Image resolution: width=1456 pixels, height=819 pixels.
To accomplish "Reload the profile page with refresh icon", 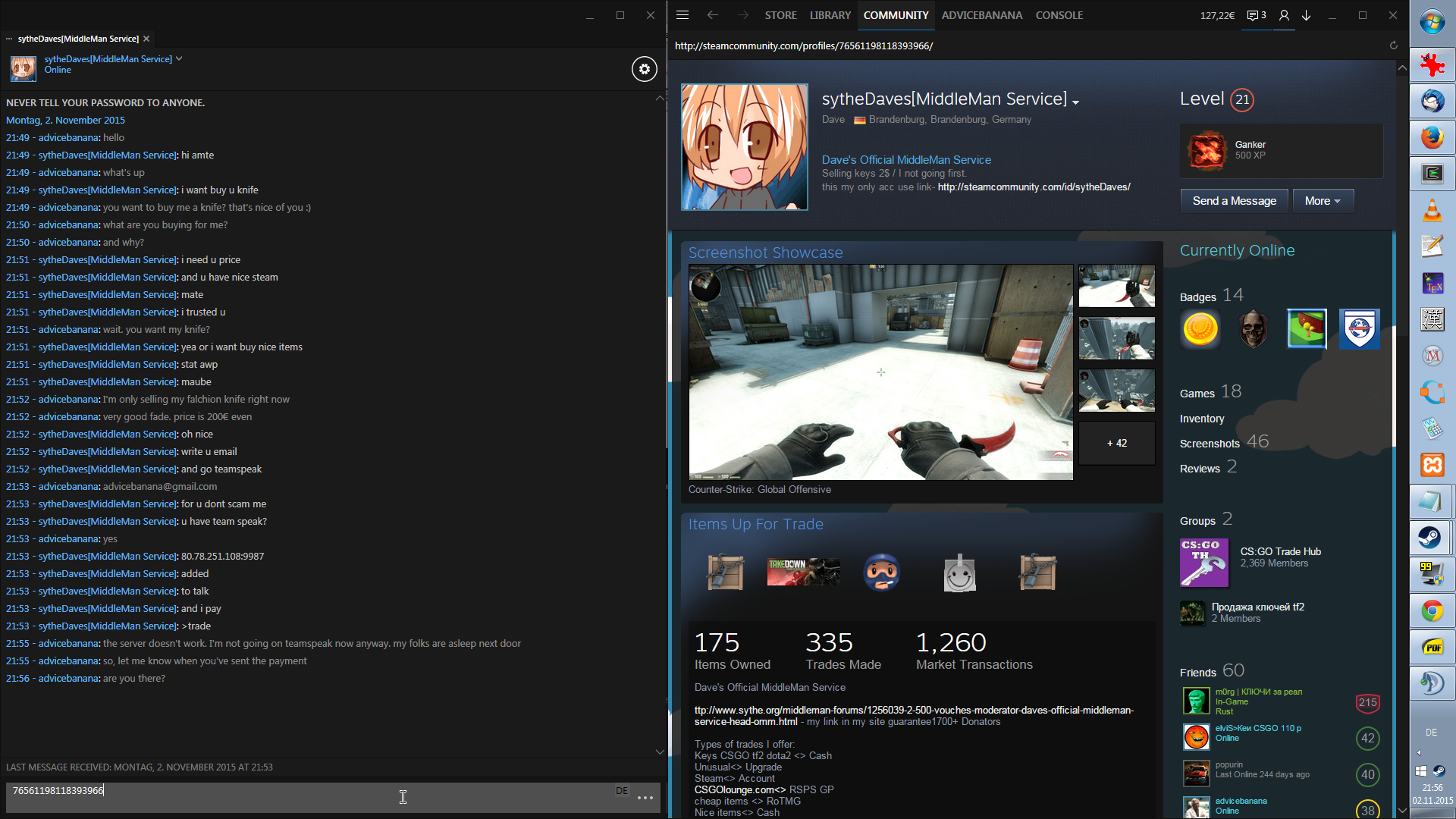I will (x=1393, y=45).
